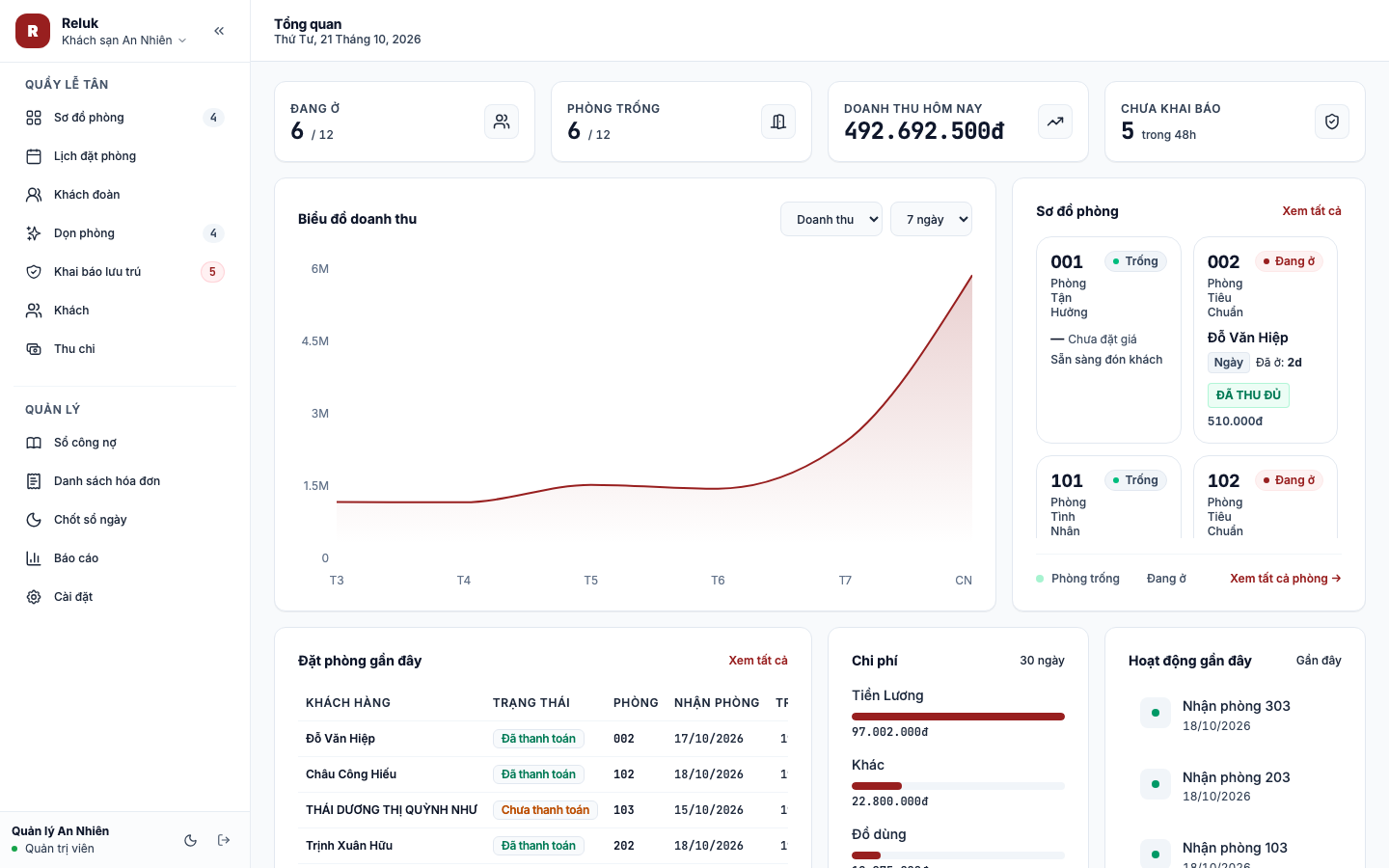This screenshot has width=1389, height=868.
Task: Open Khai báo lưu trú page
Action: 125,272
